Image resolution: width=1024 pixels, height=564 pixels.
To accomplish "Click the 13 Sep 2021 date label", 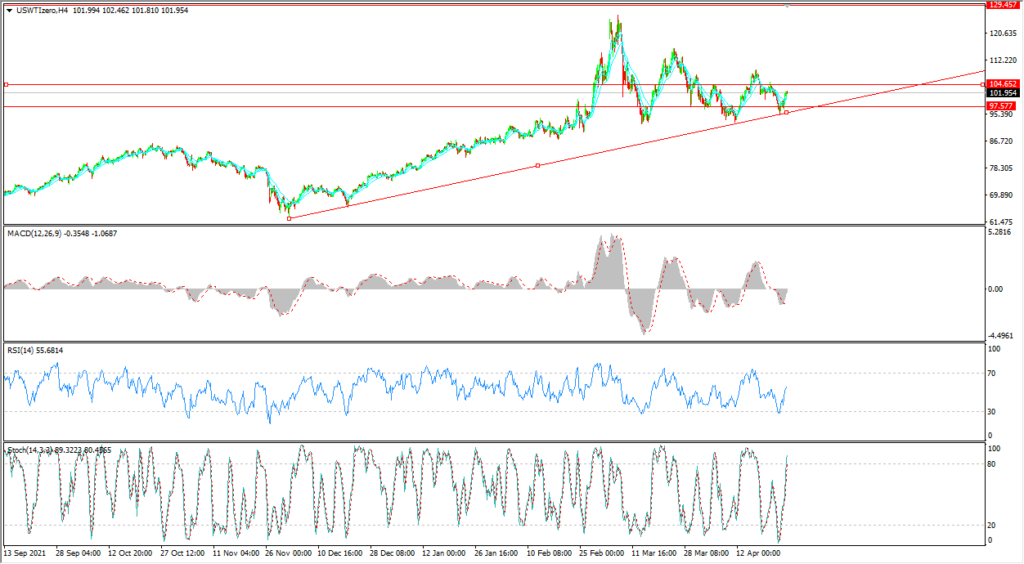I will click(x=25, y=553).
